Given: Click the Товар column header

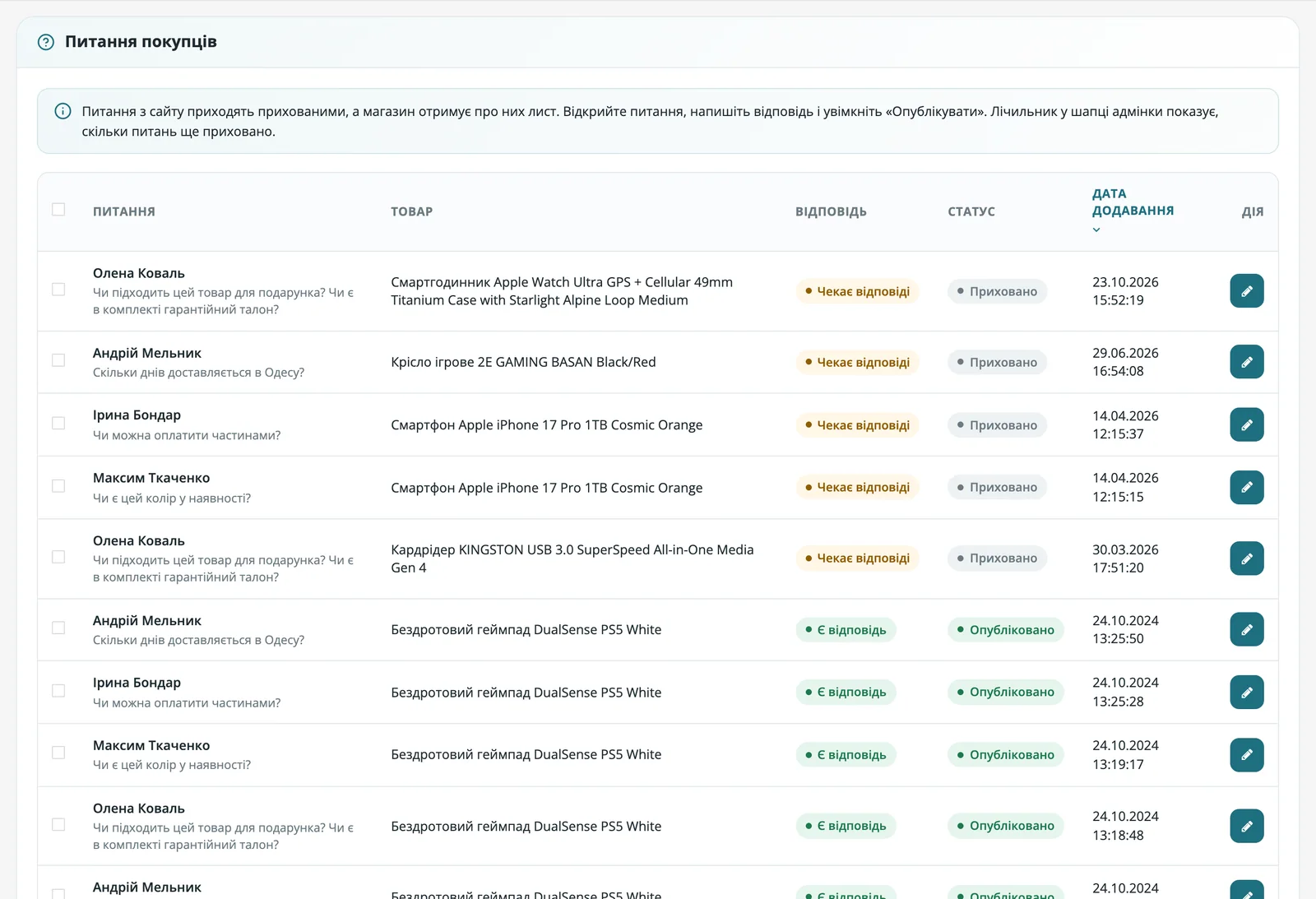Looking at the screenshot, I should coord(411,211).
